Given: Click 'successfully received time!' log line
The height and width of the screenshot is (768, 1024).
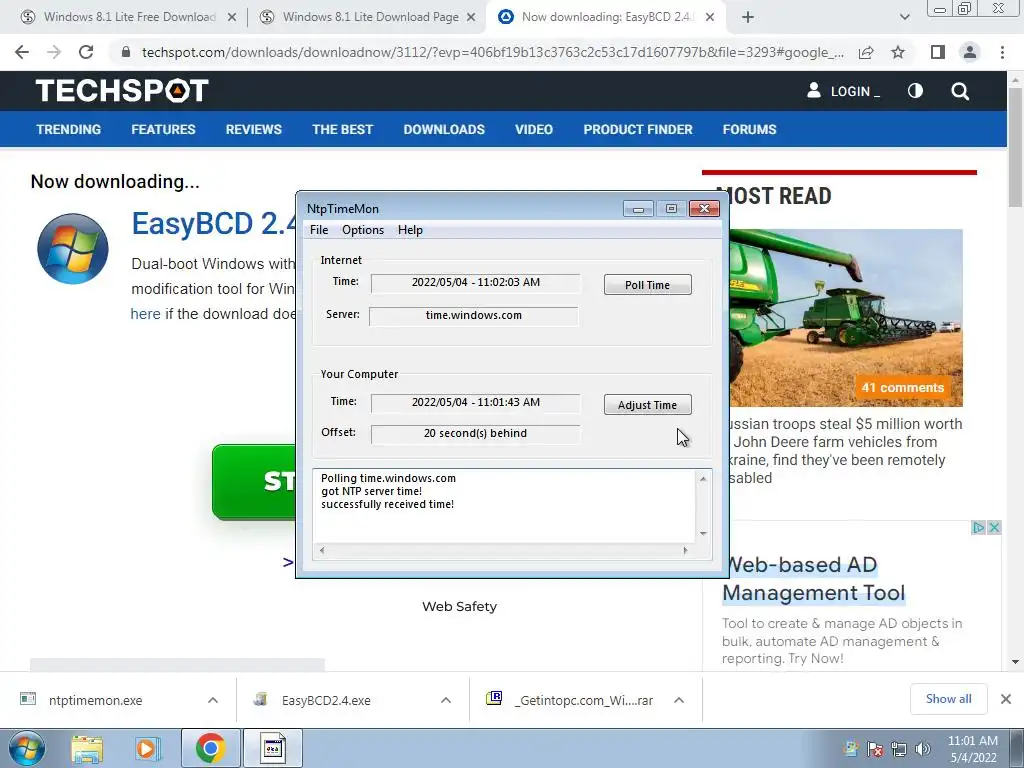Looking at the screenshot, I should pos(387,504).
